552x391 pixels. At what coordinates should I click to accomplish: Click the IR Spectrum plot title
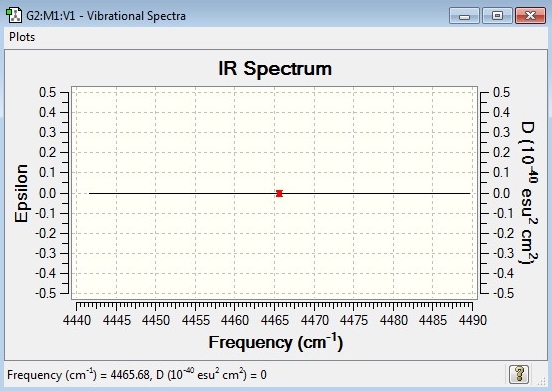(275, 68)
